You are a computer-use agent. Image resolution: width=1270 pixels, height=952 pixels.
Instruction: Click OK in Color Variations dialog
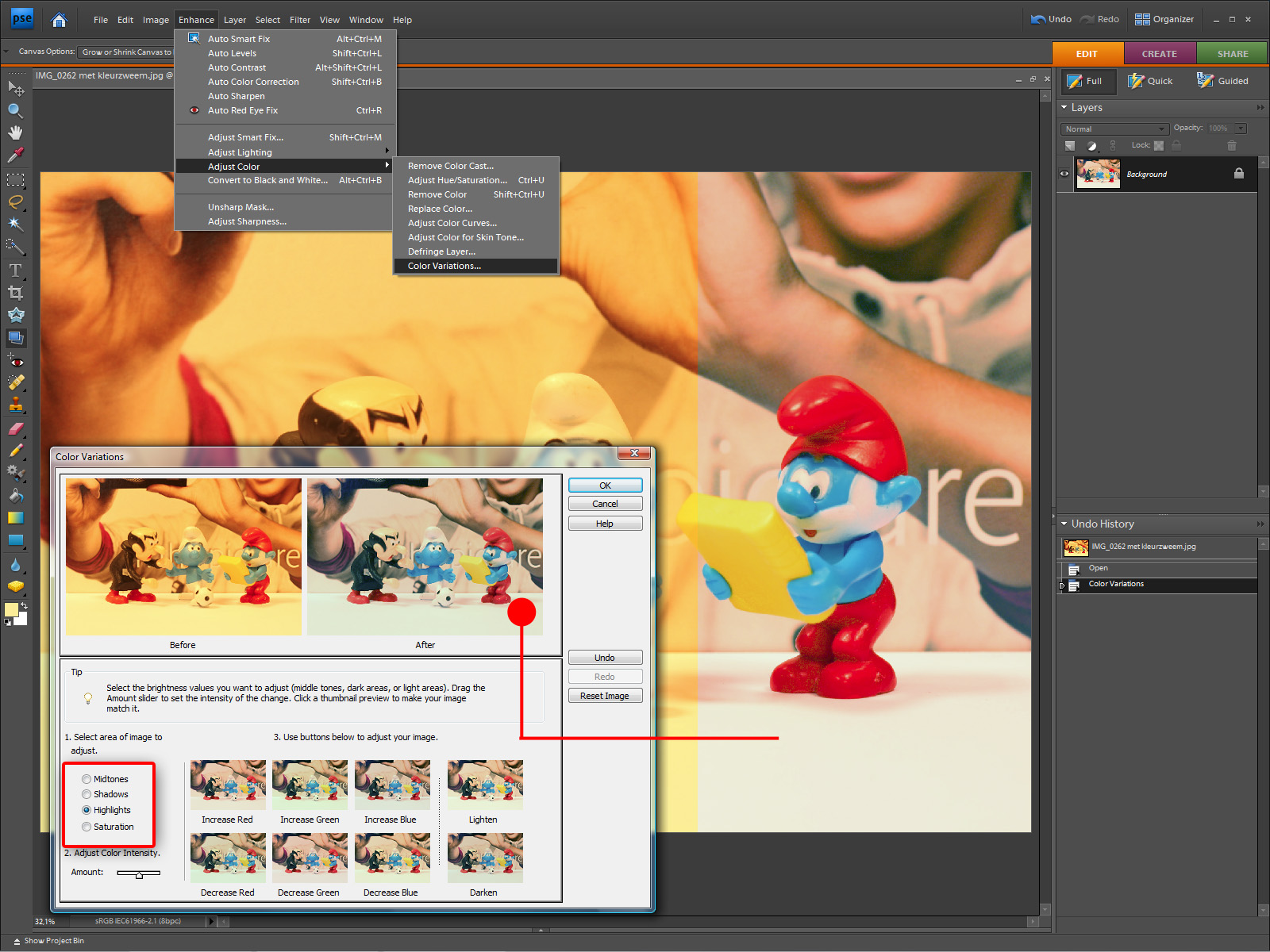pyautogui.click(x=605, y=486)
